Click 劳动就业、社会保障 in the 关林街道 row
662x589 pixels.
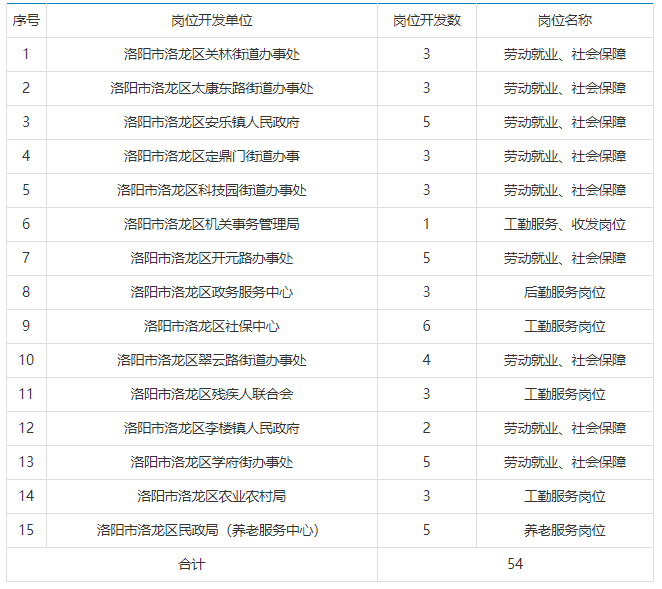[565, 54]
